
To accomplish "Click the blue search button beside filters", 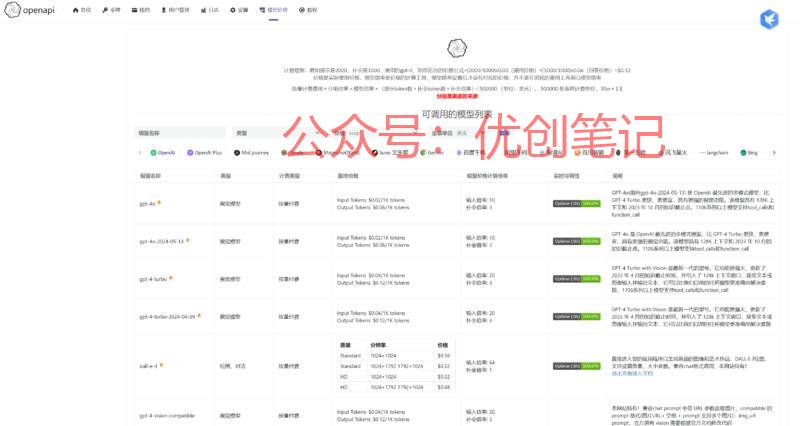I will click(x=504, y=133).
